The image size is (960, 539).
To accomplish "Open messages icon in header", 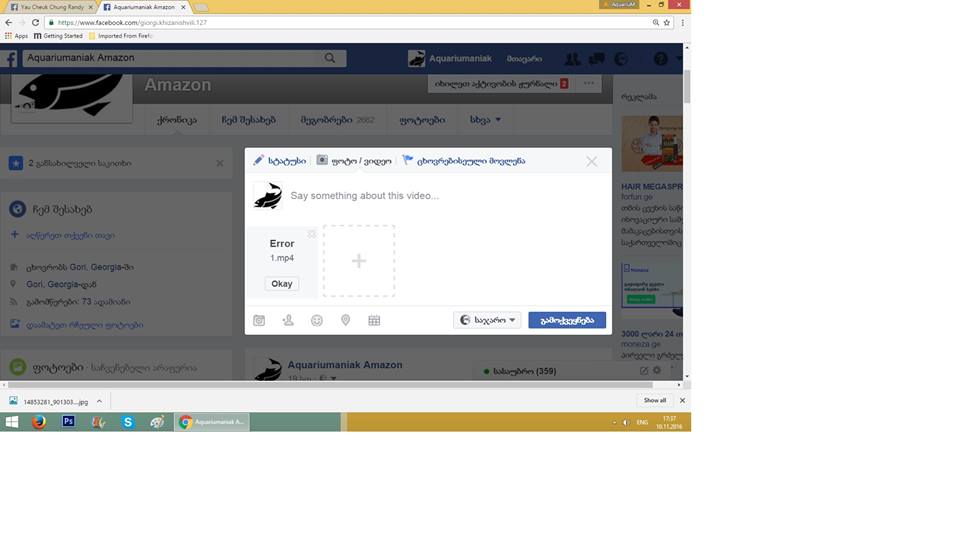I will (596, 59).
